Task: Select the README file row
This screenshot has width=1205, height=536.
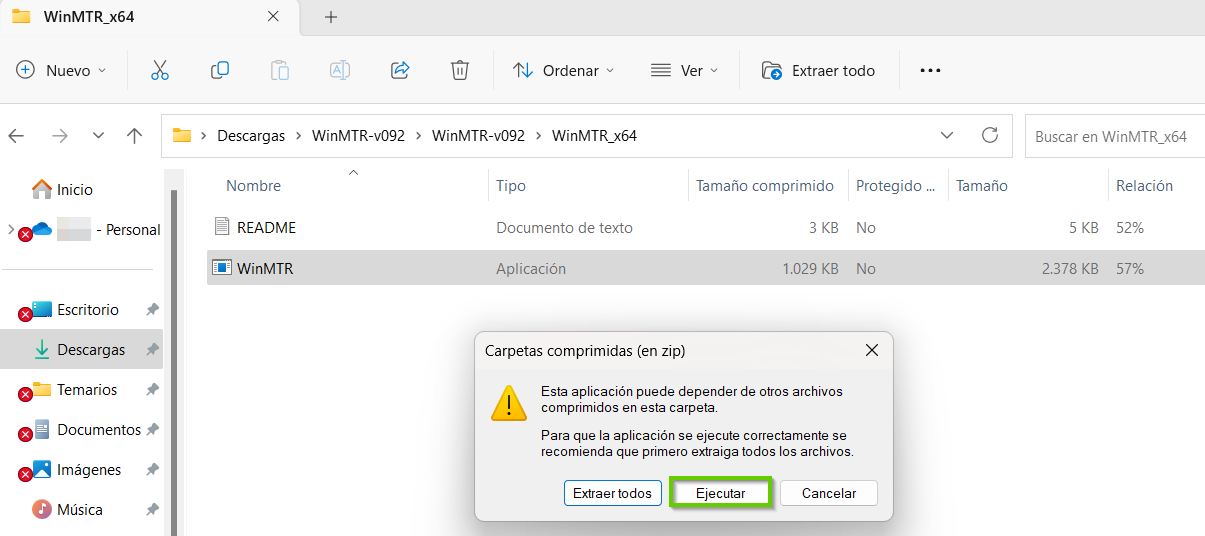Action: [x=705, y=227]
